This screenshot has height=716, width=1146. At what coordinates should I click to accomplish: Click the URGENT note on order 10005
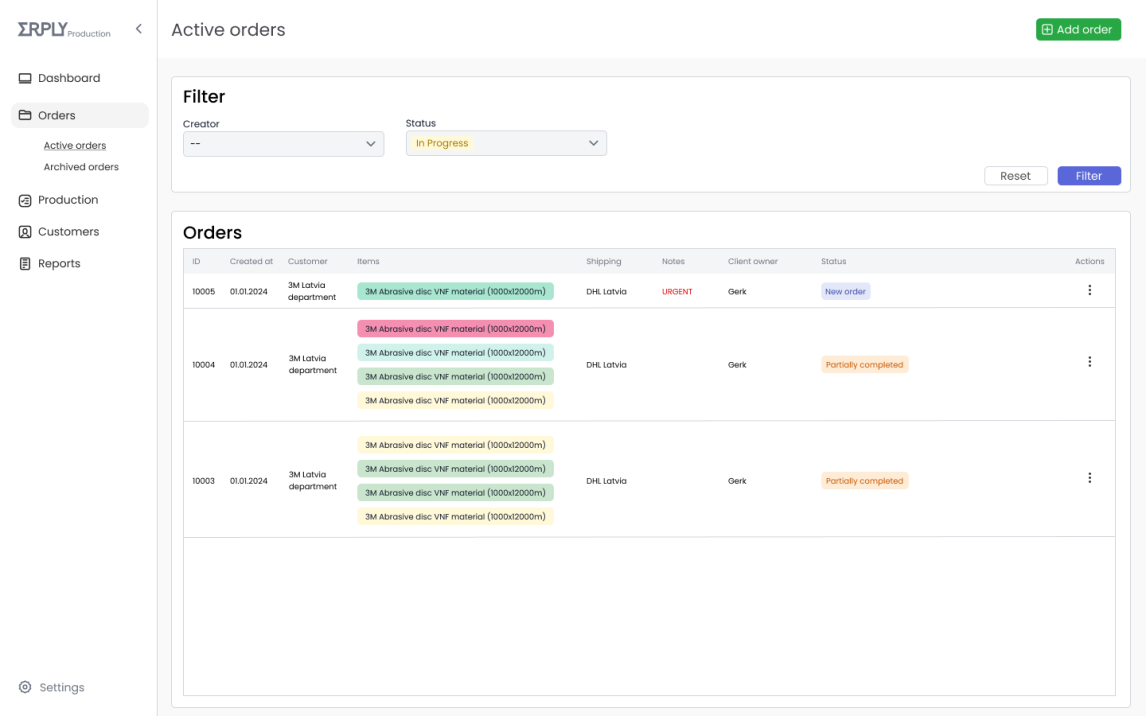click(677, 292)
